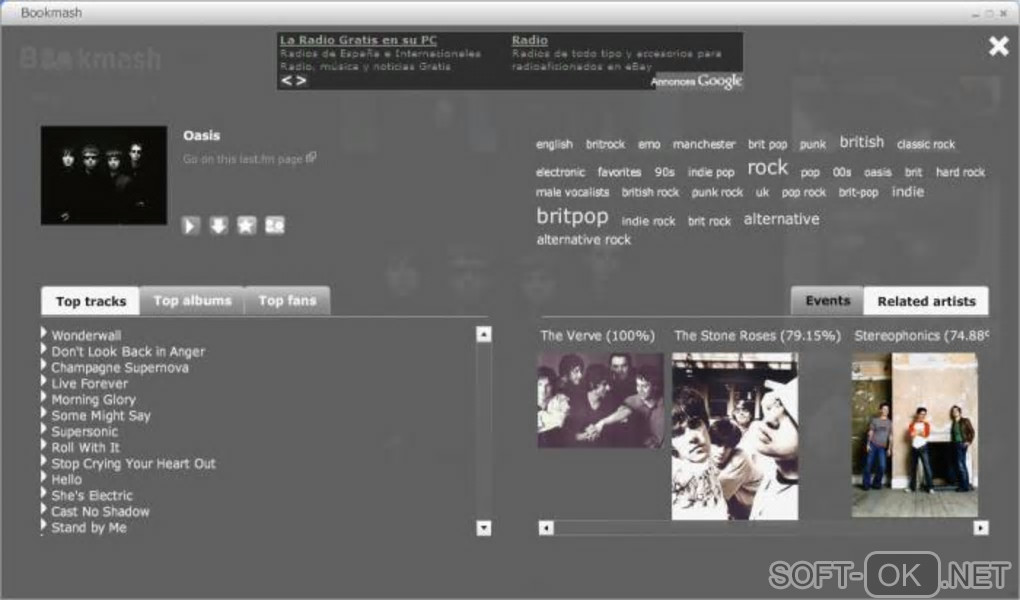Image resolution: width=1020 pixels, height=600 pixels.
Task: Select the '90s' tag
Action: (664, 172)
